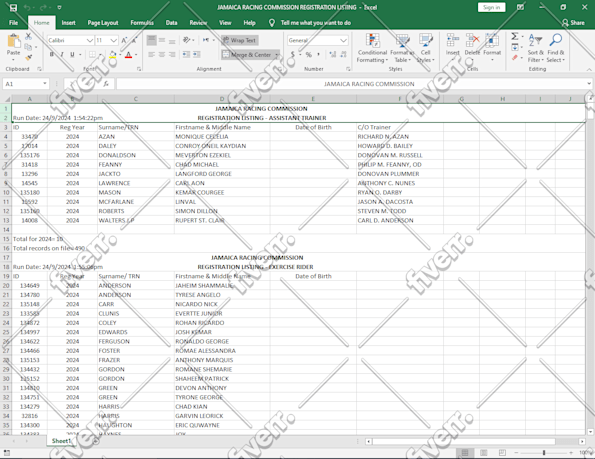This screenshot has width=595, height=459.
Task: Apply the red Font Color swatch
Action: (129, 55)
